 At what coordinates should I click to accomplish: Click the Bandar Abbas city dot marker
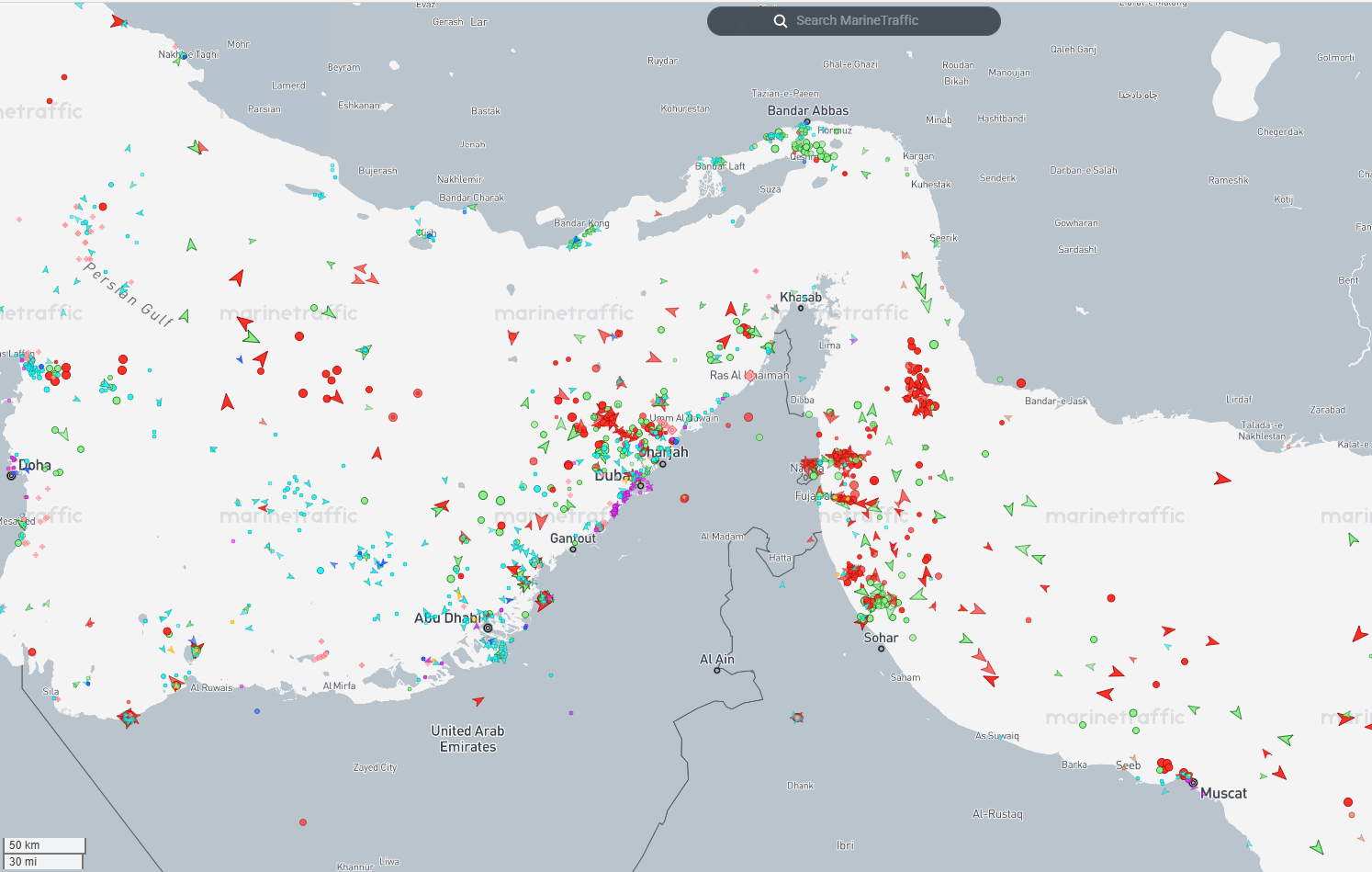pos(808,121)
